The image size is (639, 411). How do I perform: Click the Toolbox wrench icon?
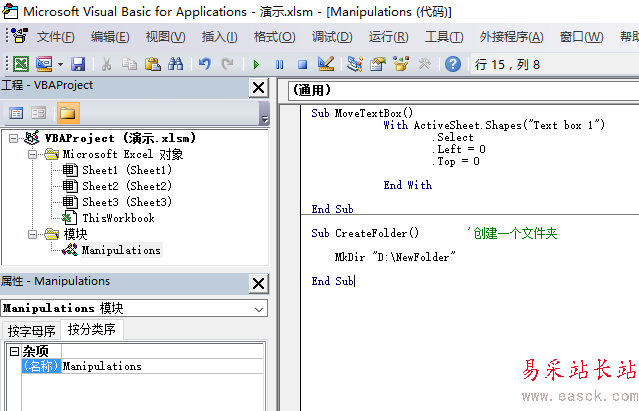click(x=425, y=64)
